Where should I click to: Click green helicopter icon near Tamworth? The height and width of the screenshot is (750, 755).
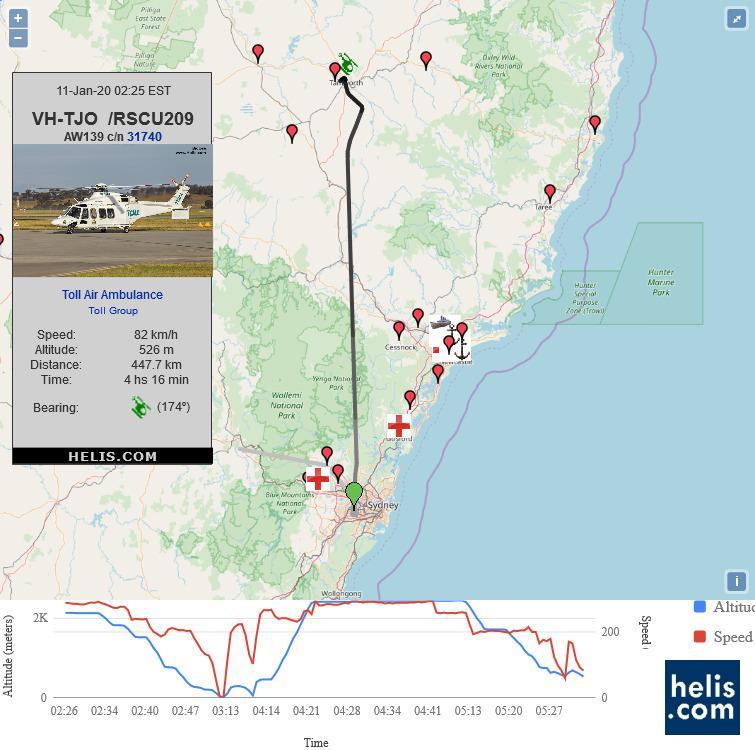coord(347,64)
